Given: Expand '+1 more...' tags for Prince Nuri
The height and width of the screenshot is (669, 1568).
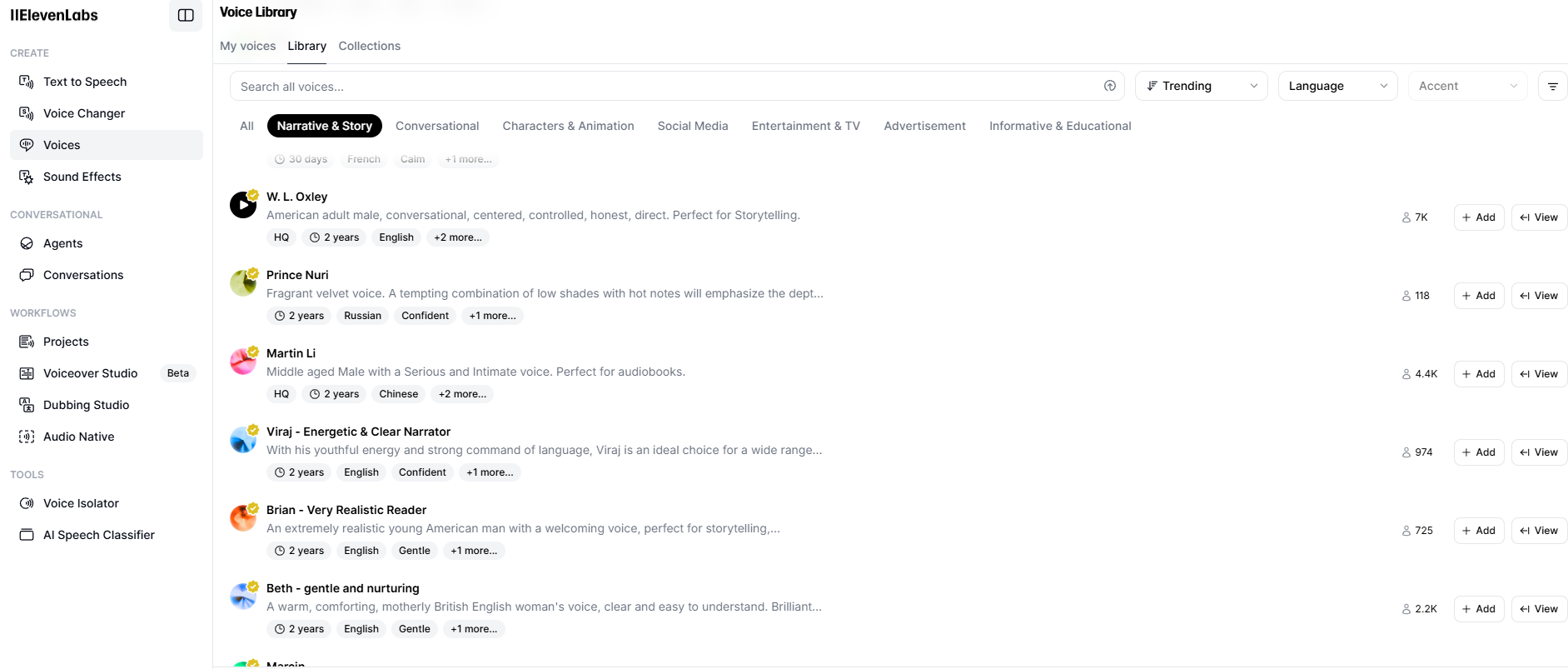Looking at the screenshot, I should [492, 316].
